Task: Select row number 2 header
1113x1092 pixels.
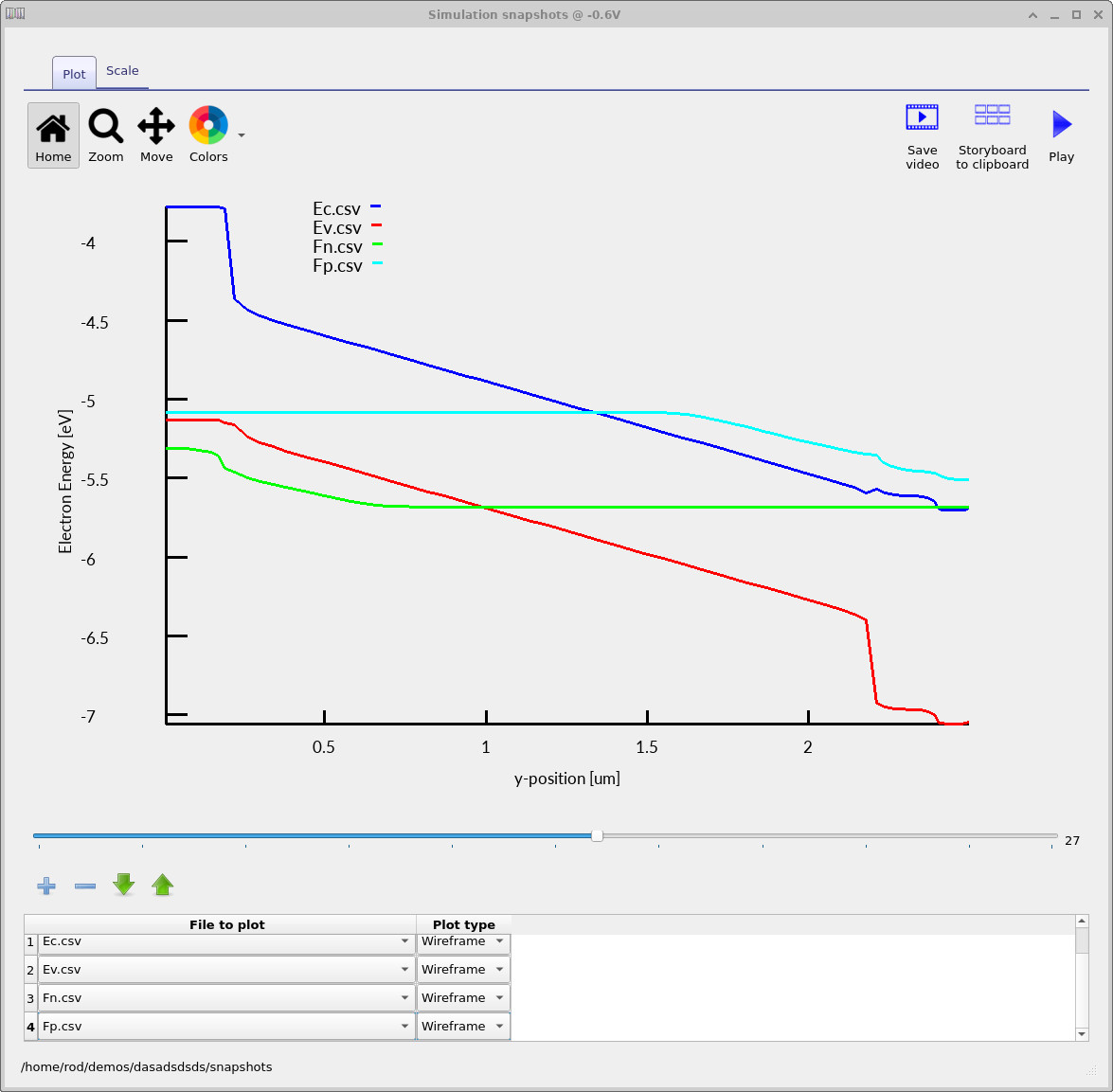Action: (30, 970)
